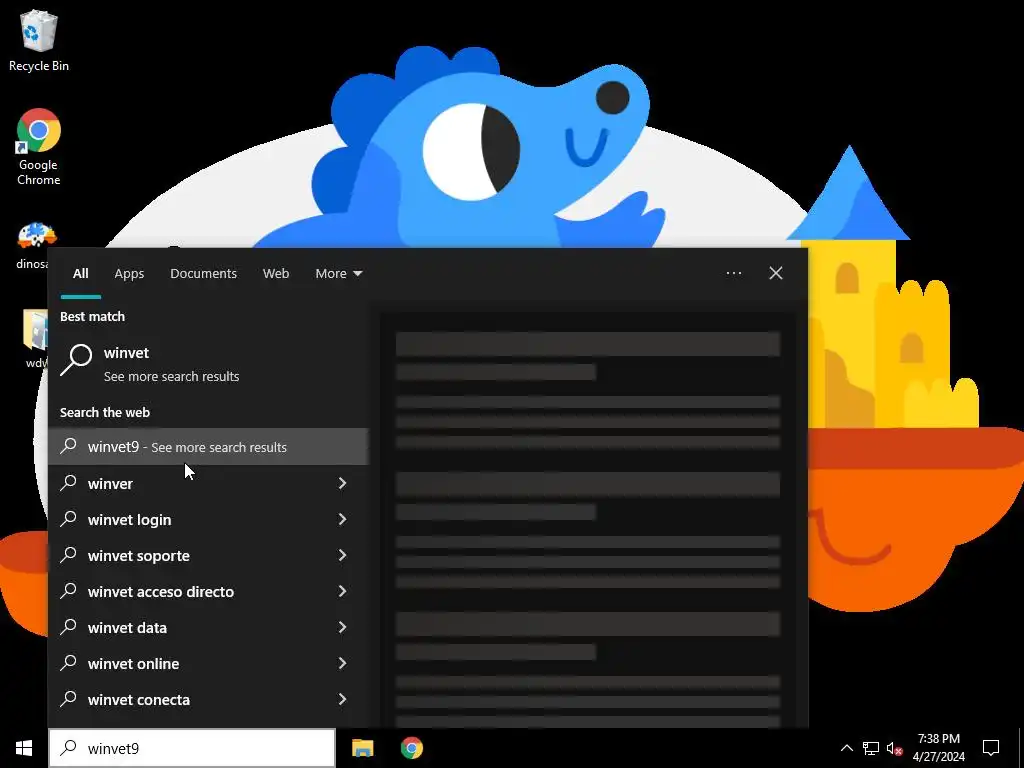Expand the winvet soporte suggestion chevron
Viewport: 1024px width, 768px height.
coord(342,554)
